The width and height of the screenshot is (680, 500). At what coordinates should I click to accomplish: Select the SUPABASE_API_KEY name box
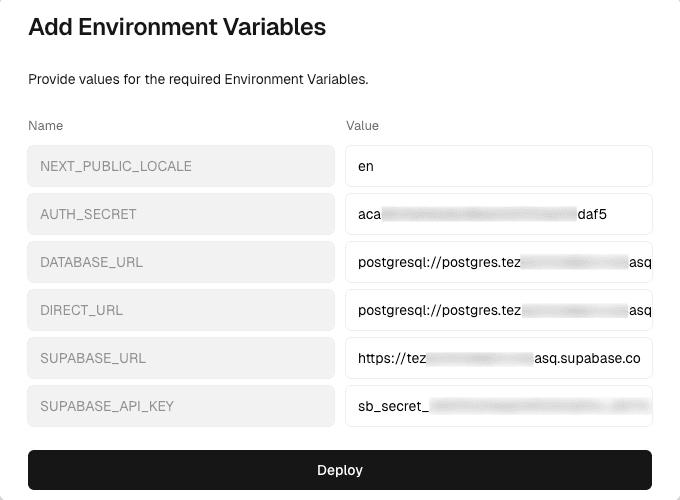click(x=181, y=406)
